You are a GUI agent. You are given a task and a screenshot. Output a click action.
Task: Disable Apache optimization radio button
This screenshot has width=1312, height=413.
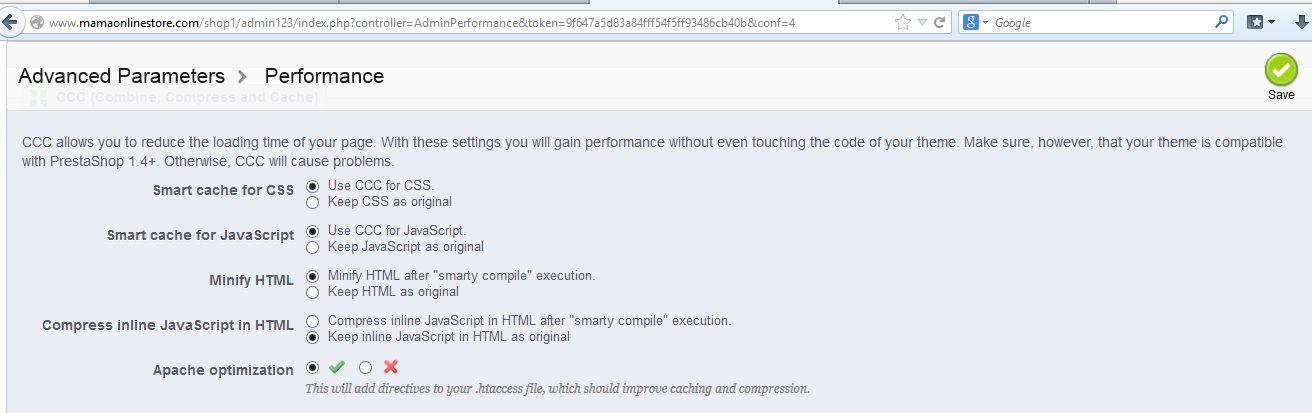click(x=365, y=368)
